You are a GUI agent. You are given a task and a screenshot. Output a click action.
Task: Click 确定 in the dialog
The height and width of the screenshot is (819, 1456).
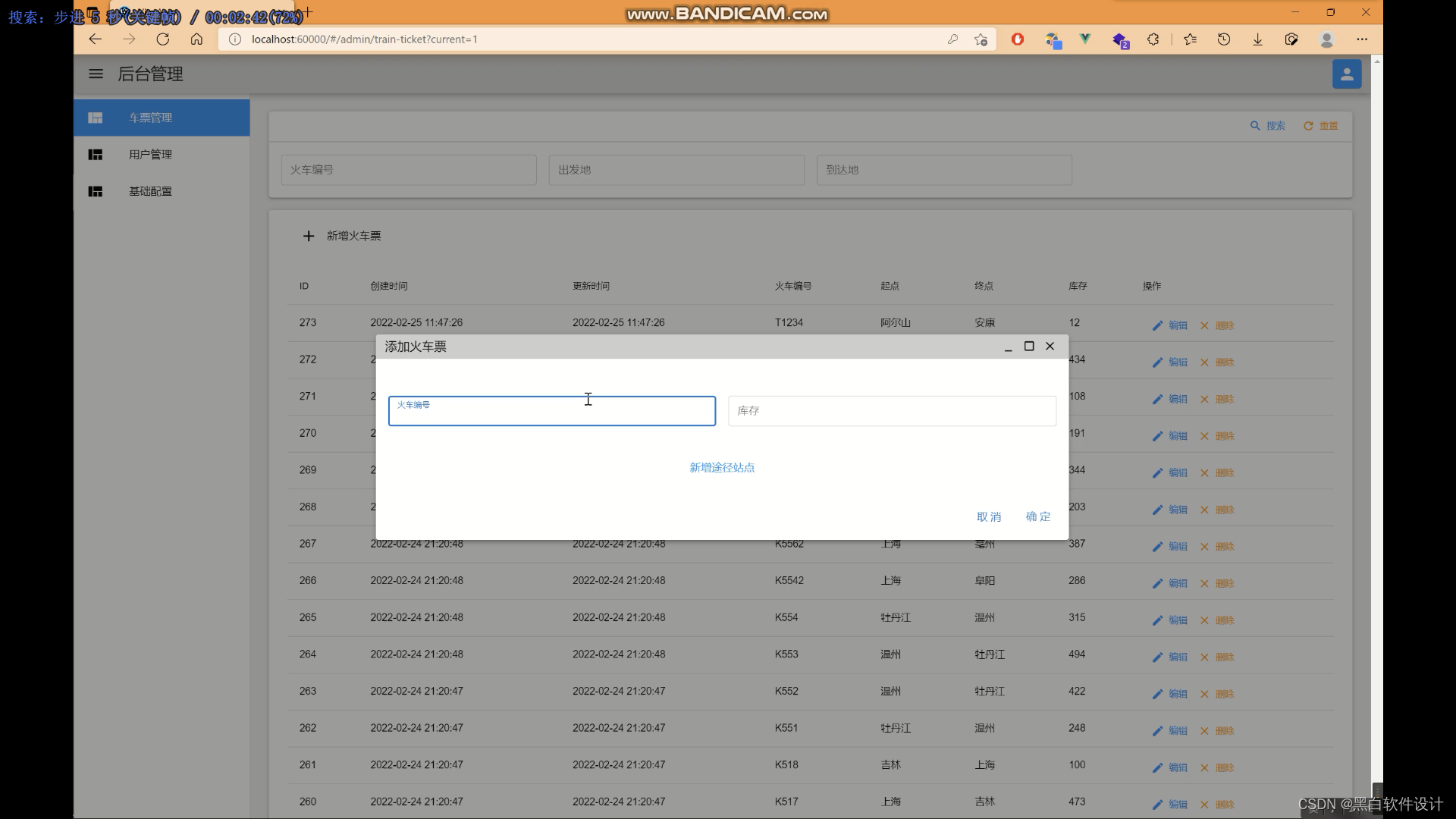[x=1038, y=517]
